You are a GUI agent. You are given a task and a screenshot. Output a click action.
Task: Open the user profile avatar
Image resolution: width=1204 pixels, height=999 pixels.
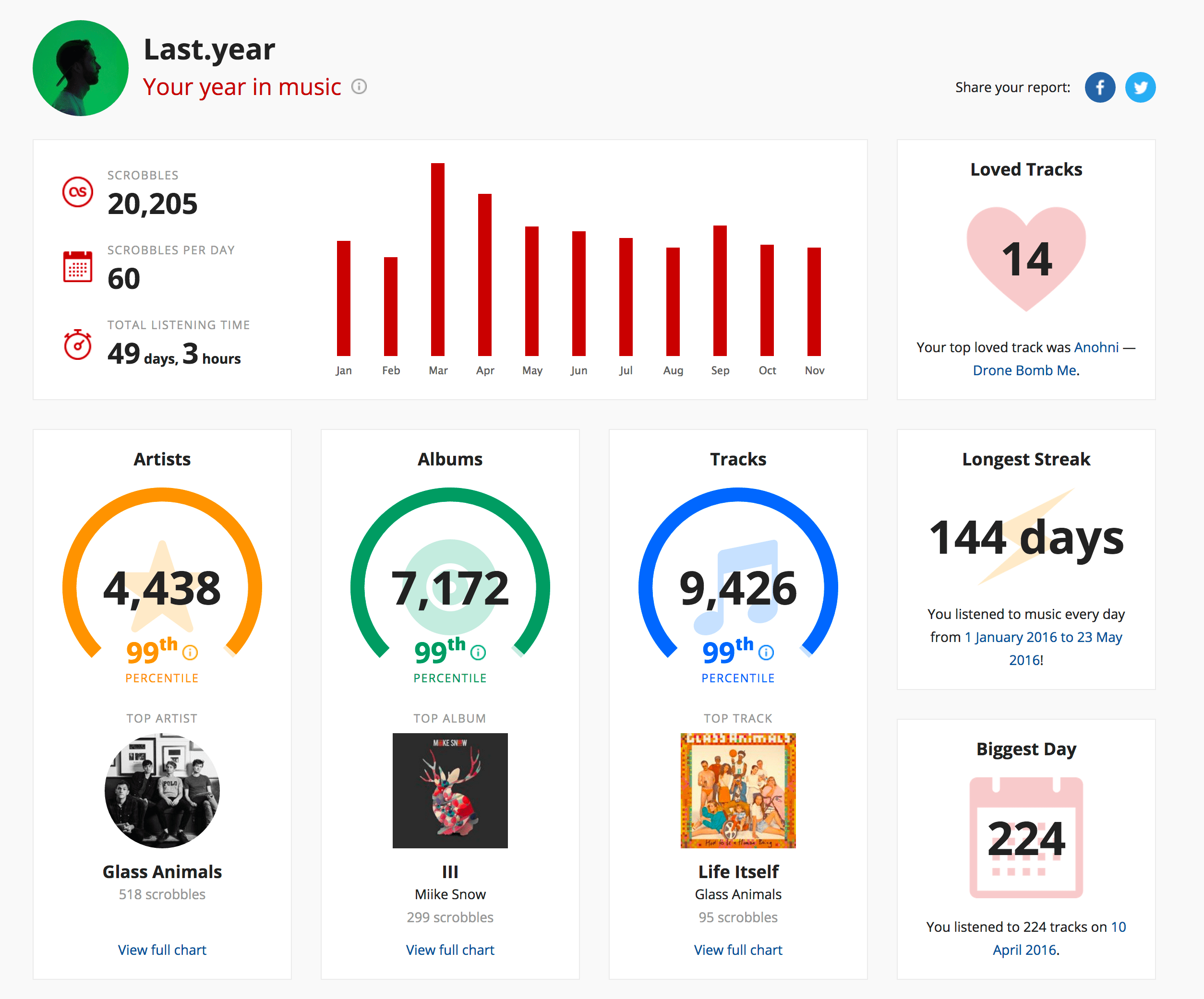pos(80,68)
